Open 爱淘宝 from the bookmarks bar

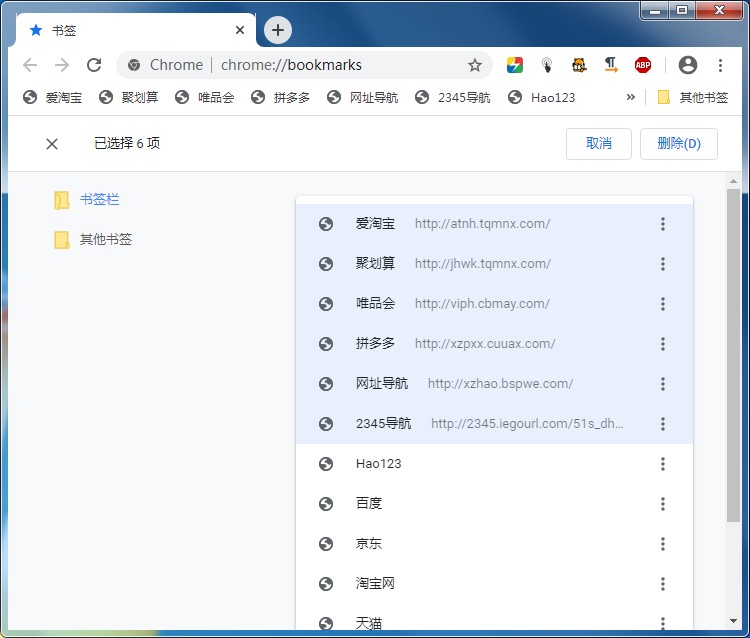pyautogui.click(x=52, y=98)
